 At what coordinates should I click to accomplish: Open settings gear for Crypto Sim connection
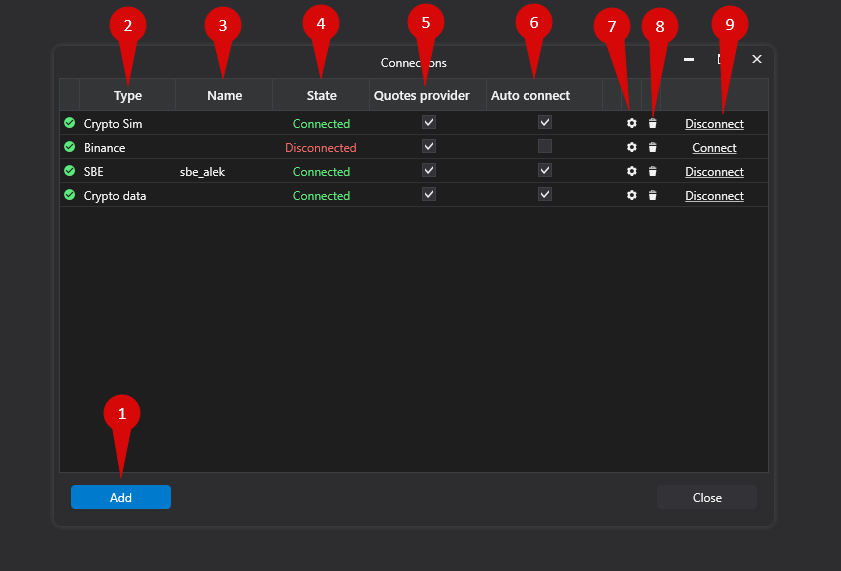coord(631,123)
